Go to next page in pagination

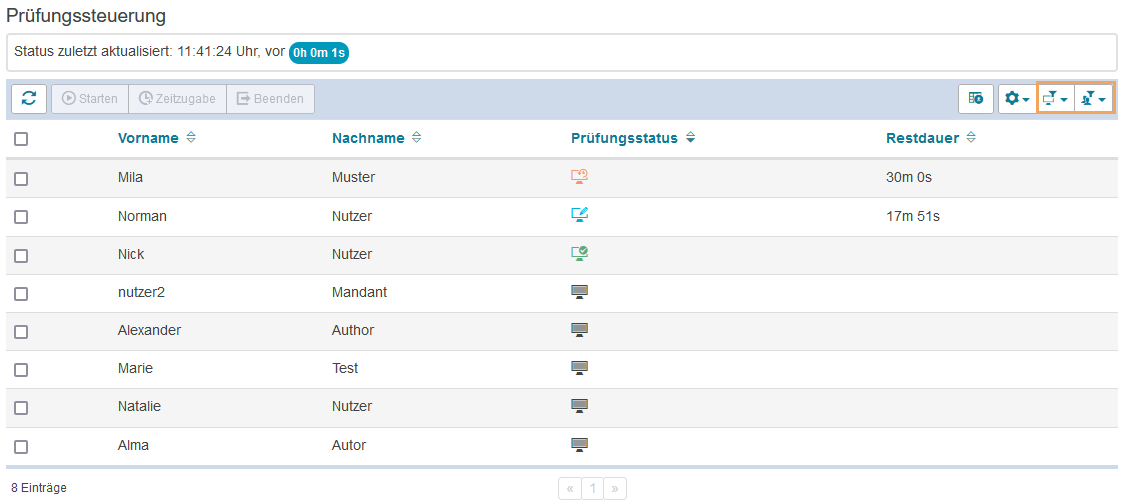point(615,488)
